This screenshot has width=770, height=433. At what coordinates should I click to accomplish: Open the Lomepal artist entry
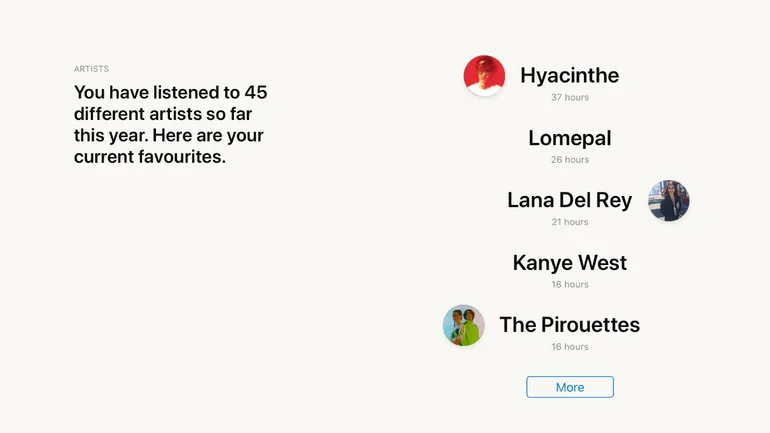(x=569, y=138)
